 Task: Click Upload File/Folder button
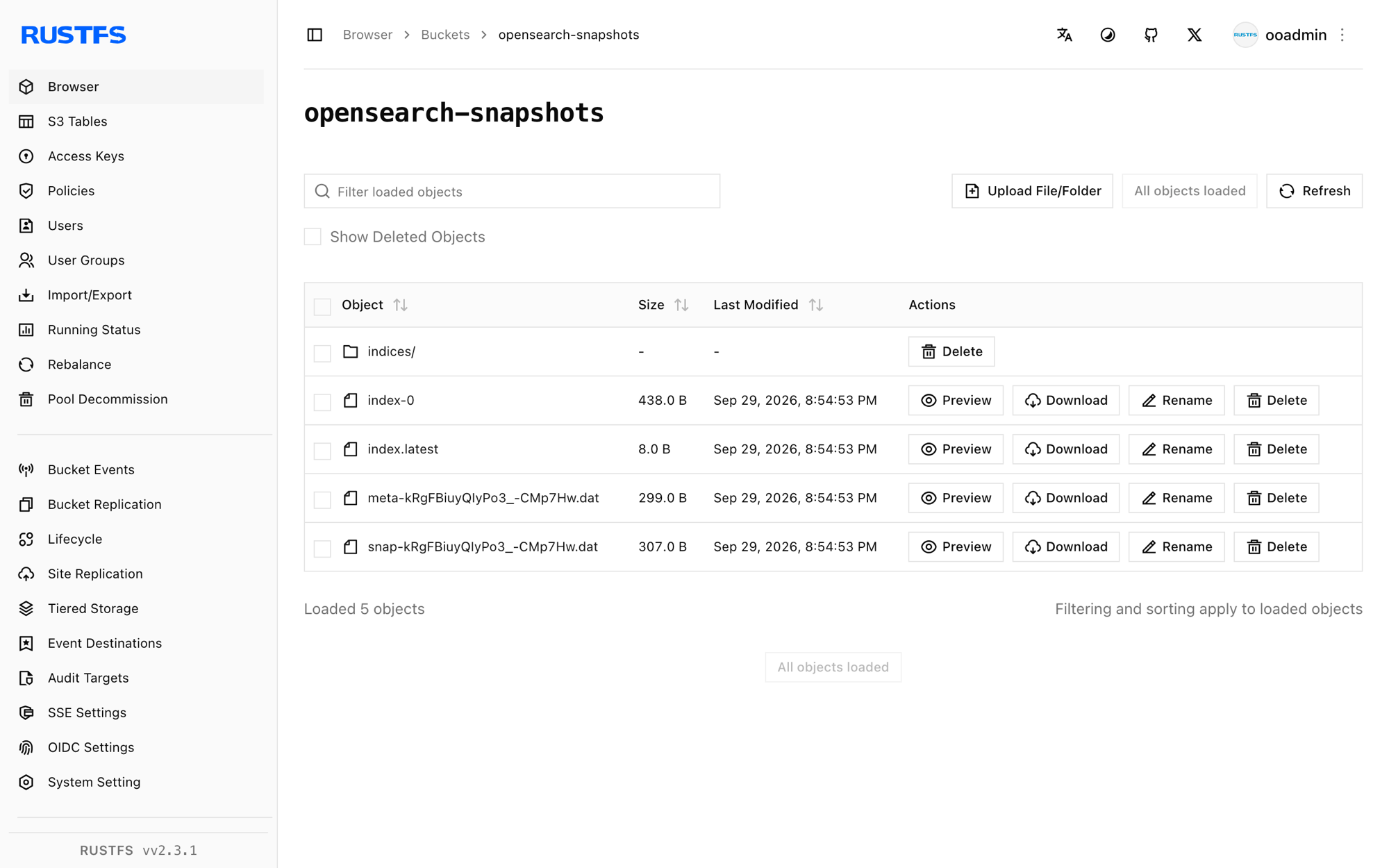pos(1032,191)
